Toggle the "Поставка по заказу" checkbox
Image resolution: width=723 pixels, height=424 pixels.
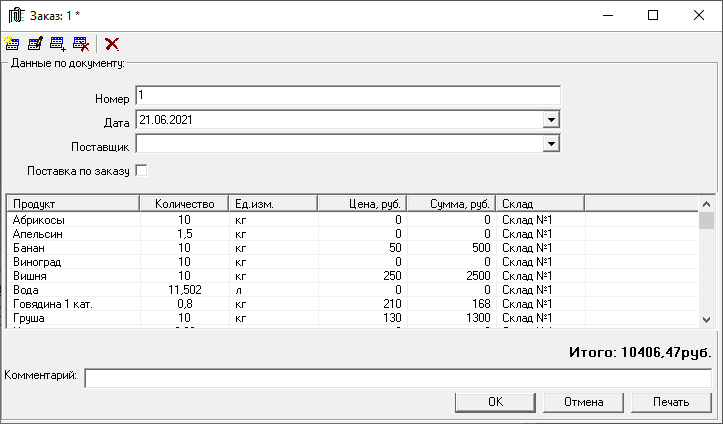141,170
